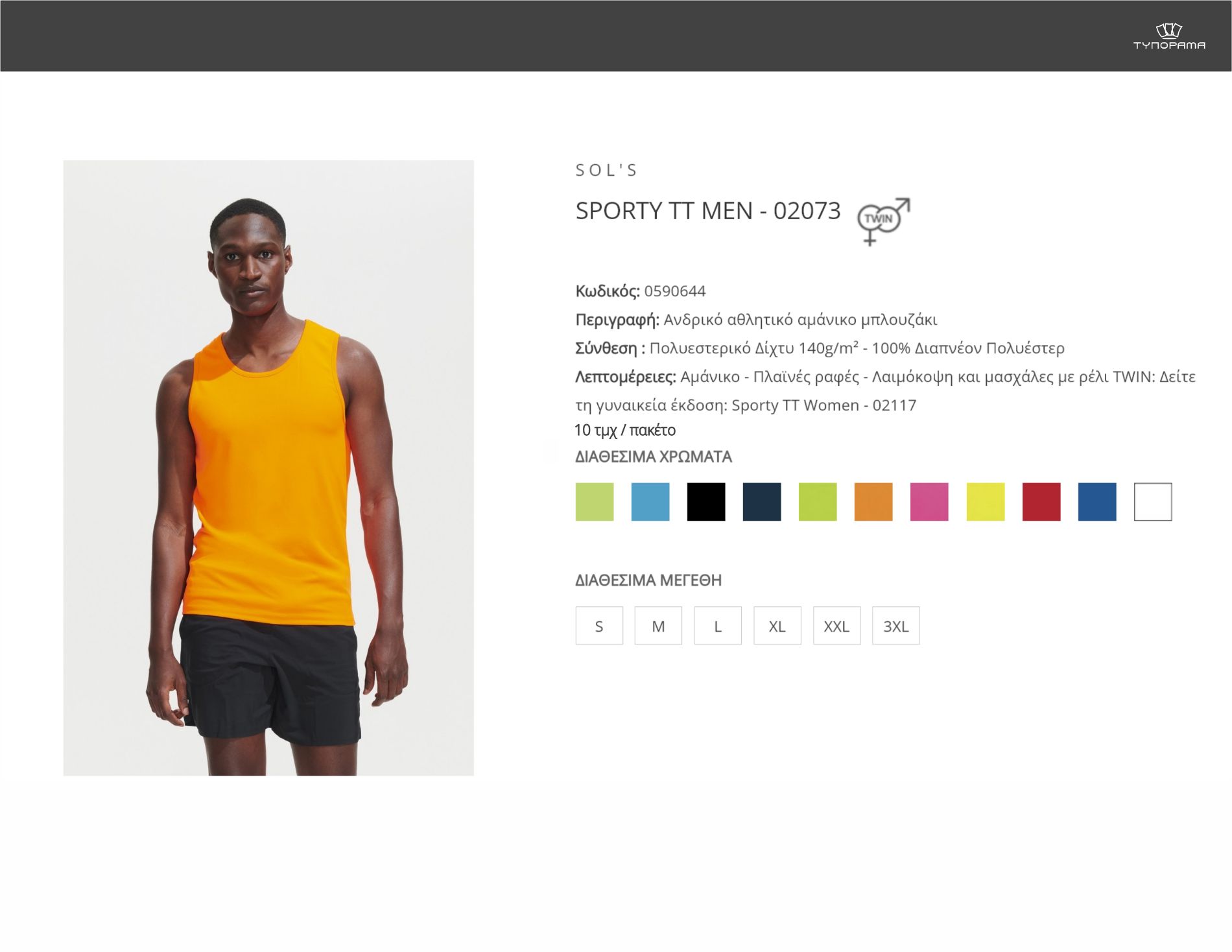Select the light green color swatch
The height and width of the screenshot is (952, 1232).
(x=595, y=501)
